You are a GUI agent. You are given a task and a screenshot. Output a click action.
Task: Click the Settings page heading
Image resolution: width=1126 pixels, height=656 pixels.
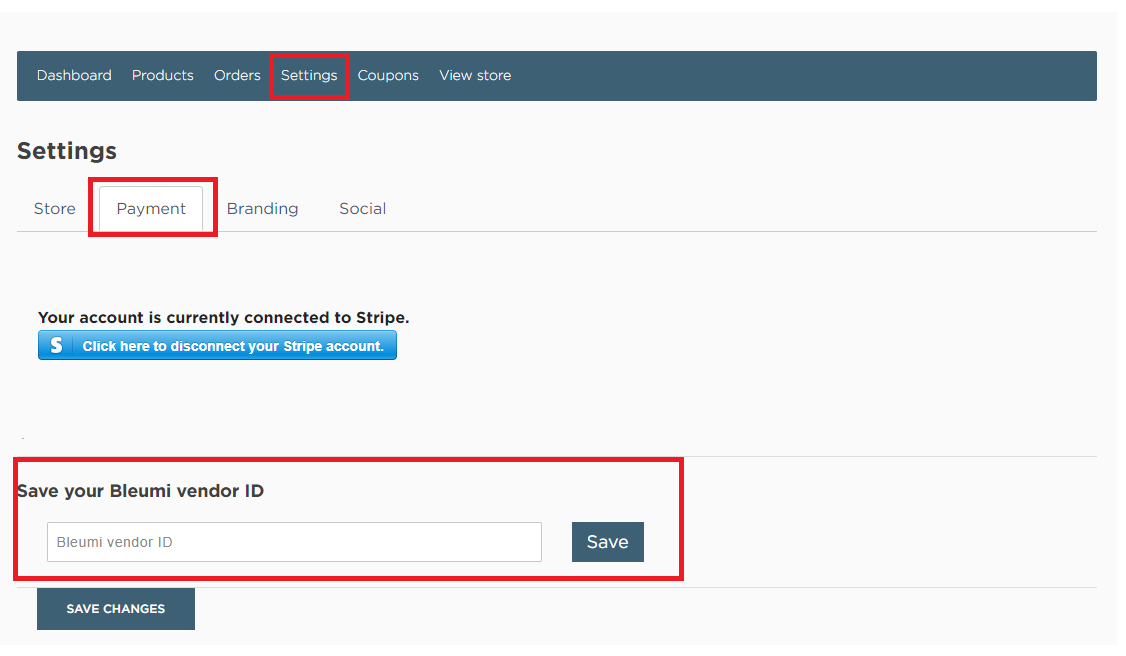tap(67, 151)
